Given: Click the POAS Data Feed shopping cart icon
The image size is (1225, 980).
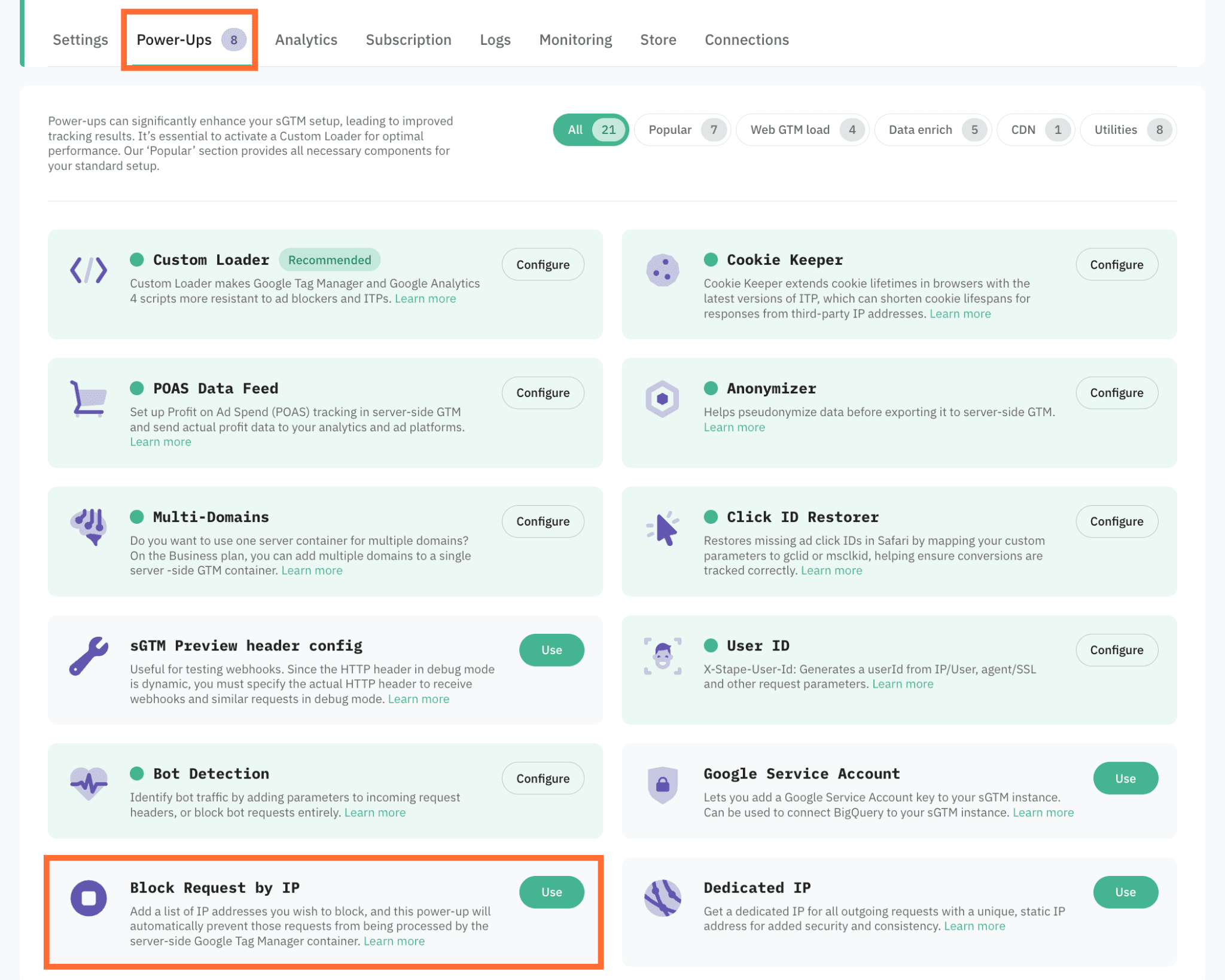Looking at the screenshot, I should click(x=89, y=398).
